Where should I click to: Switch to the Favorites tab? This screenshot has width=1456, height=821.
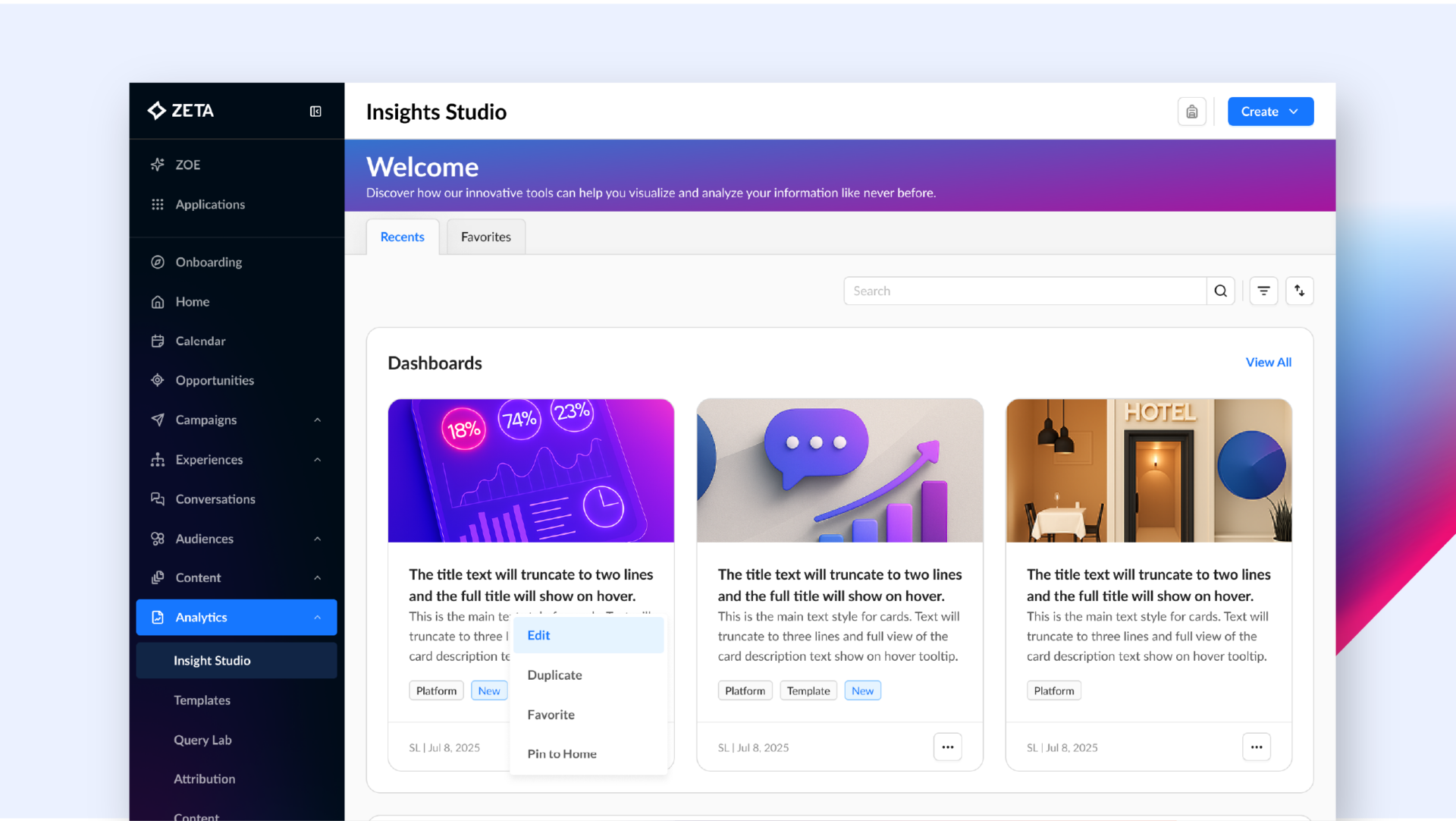pos(485,236)
